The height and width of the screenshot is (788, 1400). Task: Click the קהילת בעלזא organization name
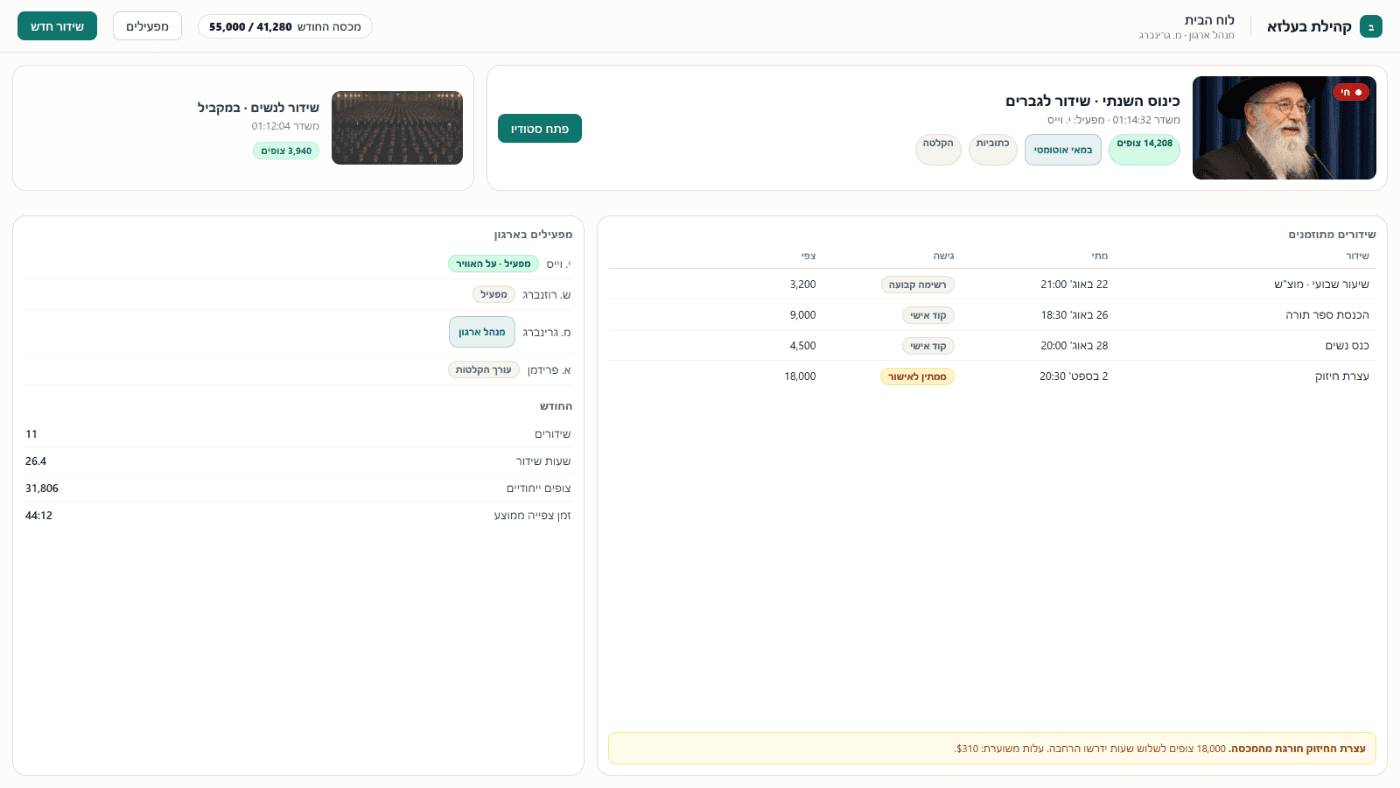[1309, 26]
